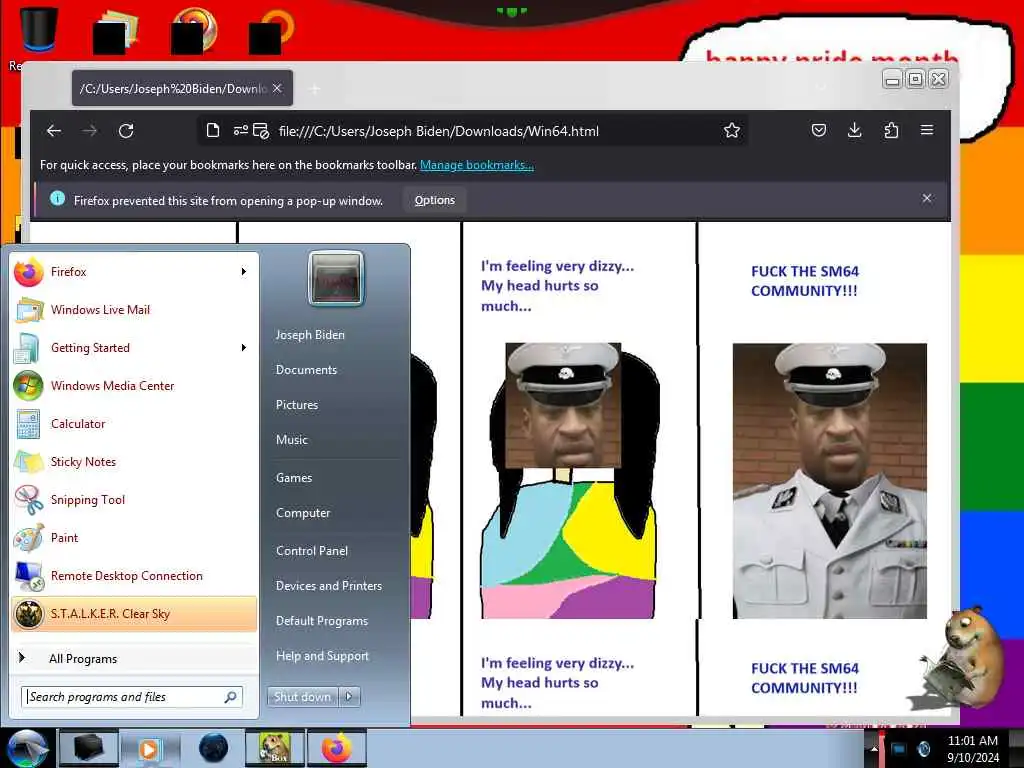
Task: Select the Win64.html browser tab
Action: pos(182,88)
